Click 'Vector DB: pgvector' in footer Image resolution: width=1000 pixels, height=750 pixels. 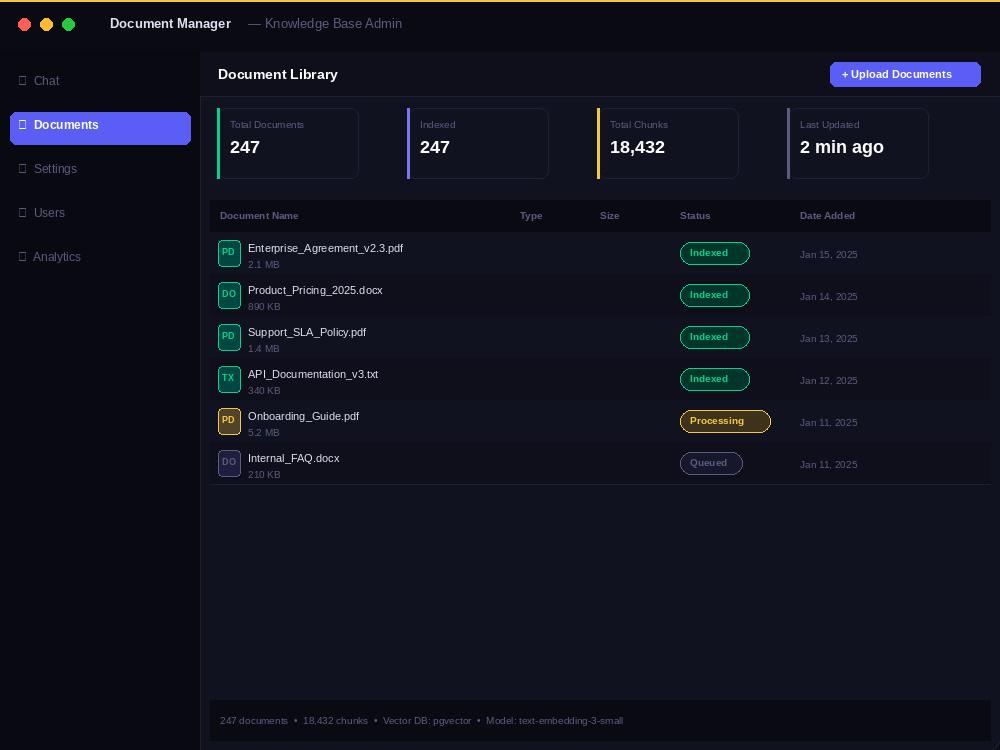(x=427, y=721)
